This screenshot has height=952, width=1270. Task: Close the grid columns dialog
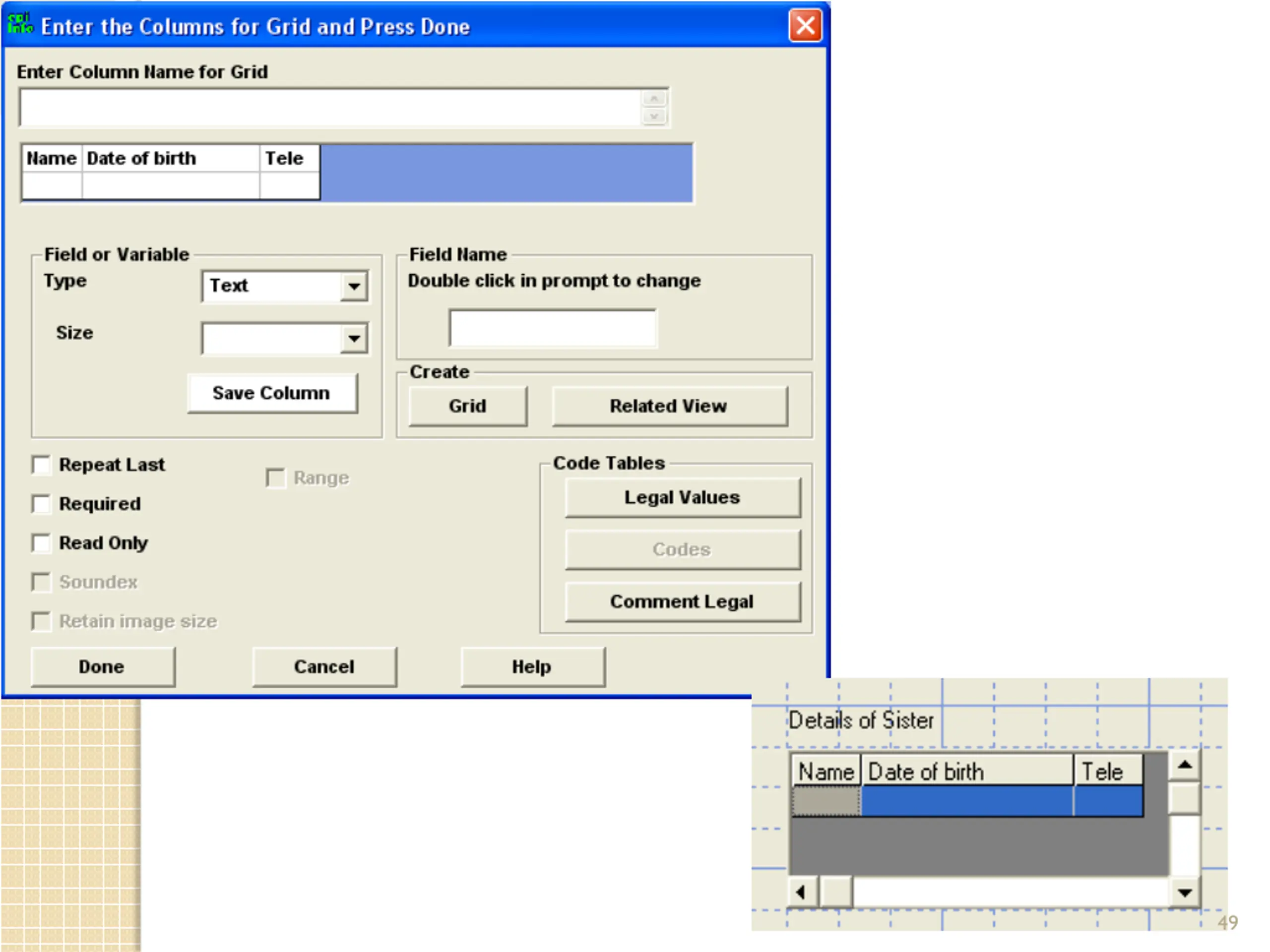[x=805, y=26]
